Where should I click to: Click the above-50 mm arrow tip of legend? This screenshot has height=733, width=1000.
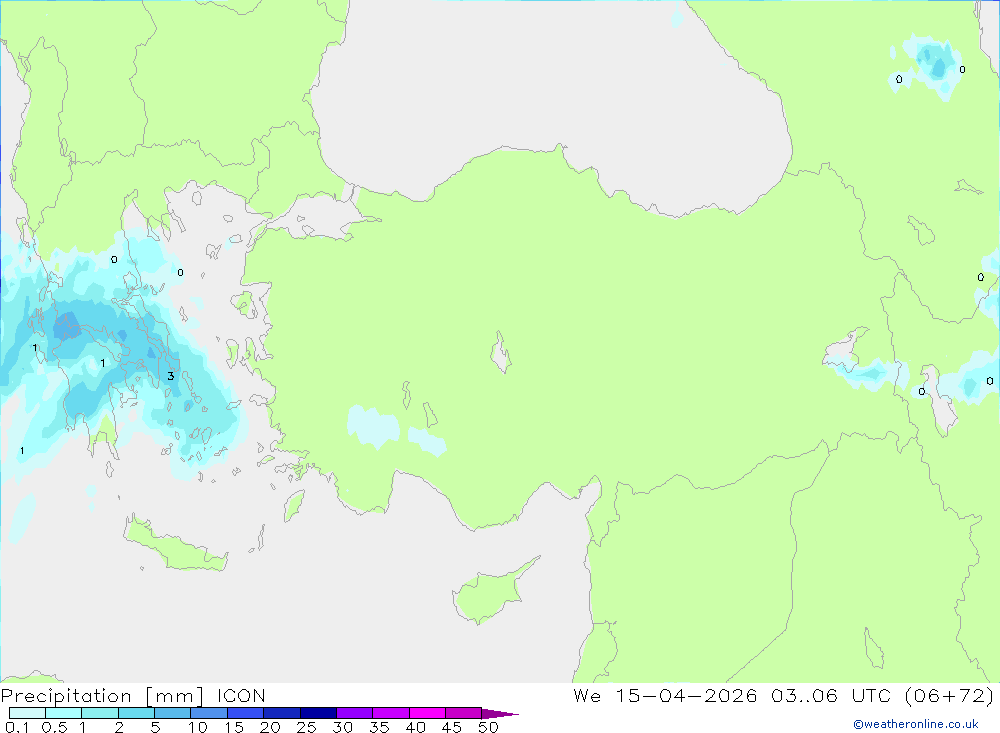(500, 714)
